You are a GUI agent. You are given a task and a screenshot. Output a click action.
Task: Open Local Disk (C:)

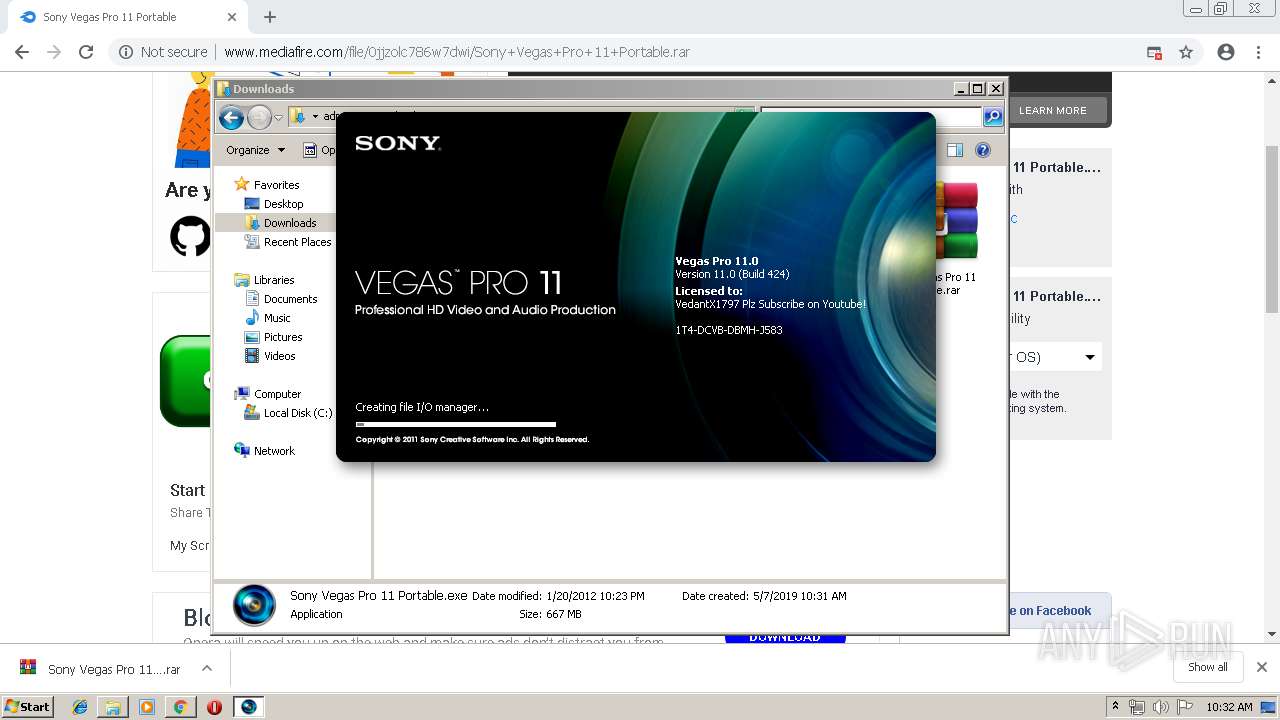pos(297,413)
